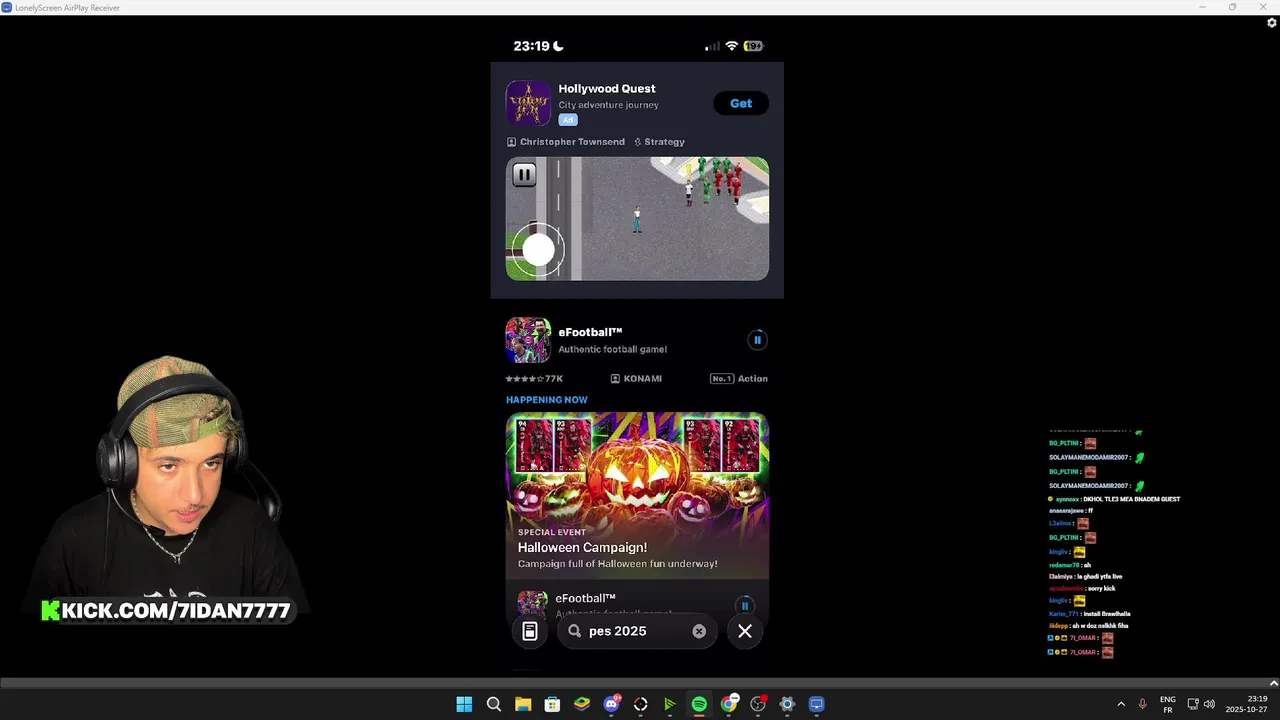Screen dimensions: 1280x720
Task: Click the 'install Brawlhalla' chat message
Action: click(x=1089, y=614)
